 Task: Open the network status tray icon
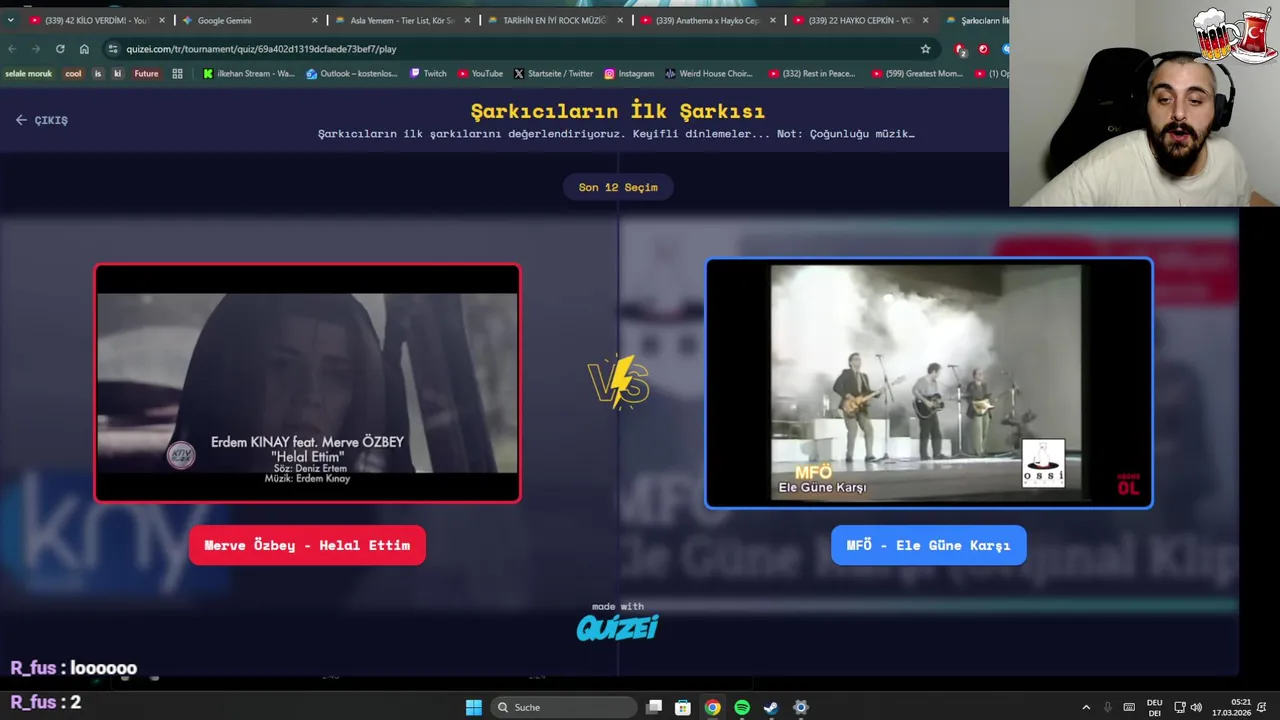click(x=1179, y=707)
